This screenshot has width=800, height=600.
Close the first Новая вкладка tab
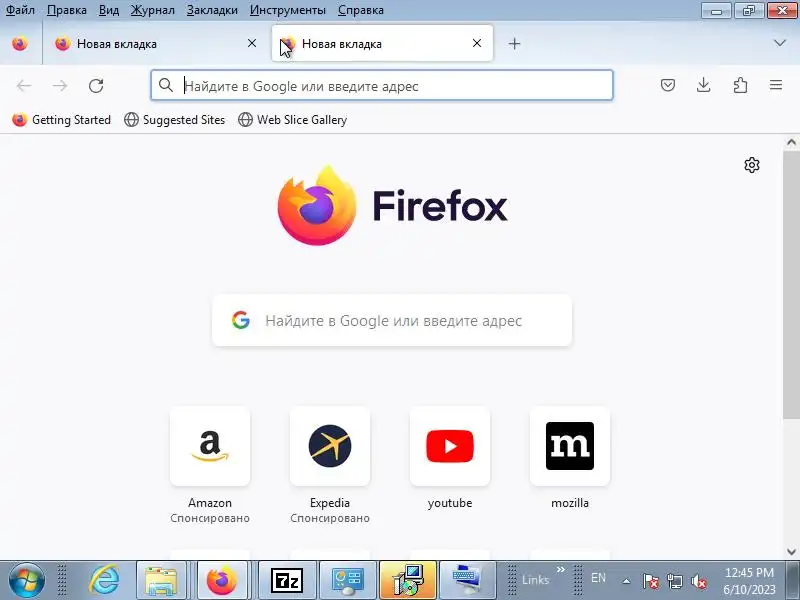coord(252,43)
